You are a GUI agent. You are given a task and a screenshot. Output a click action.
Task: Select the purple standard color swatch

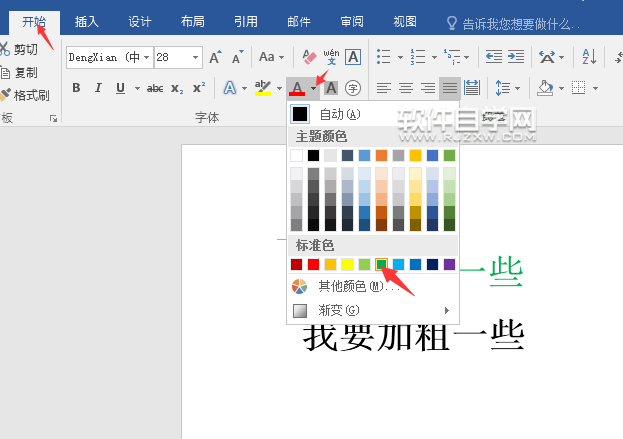click(449, 264)
